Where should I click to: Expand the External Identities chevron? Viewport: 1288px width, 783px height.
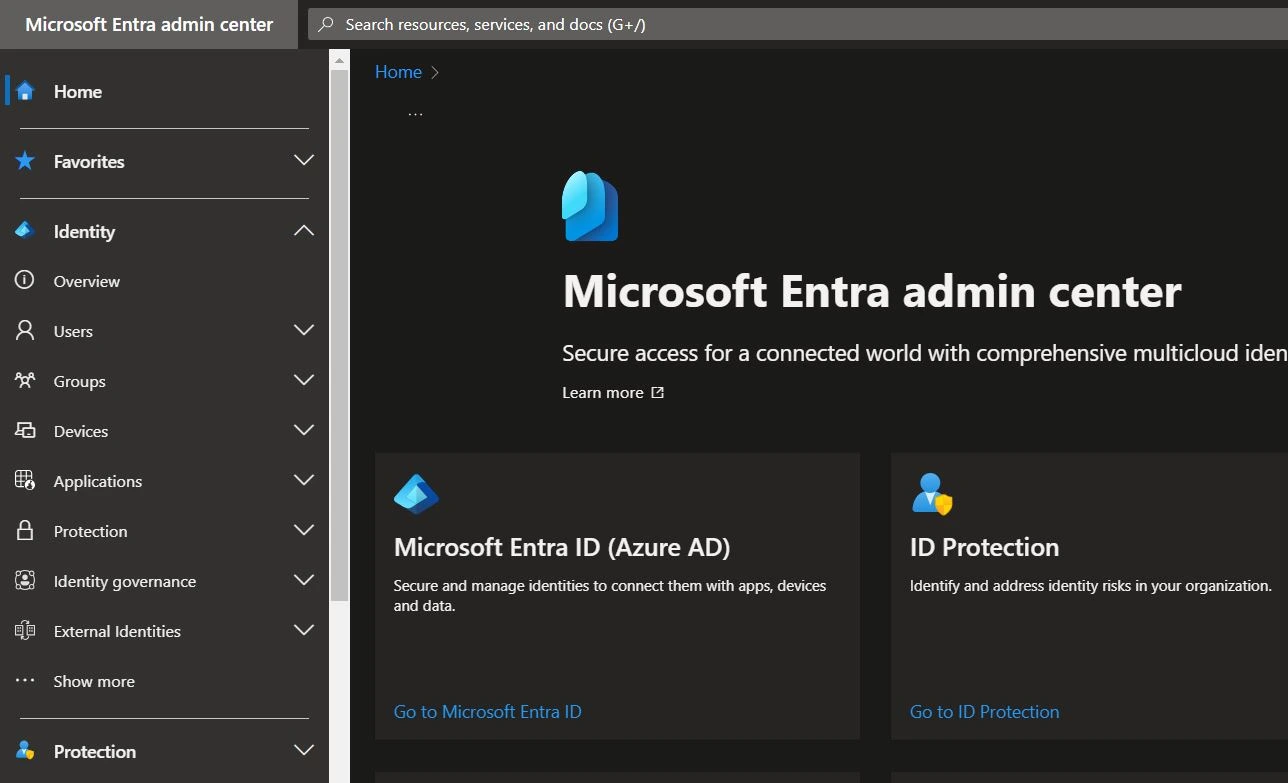click(x=304, y=630)
